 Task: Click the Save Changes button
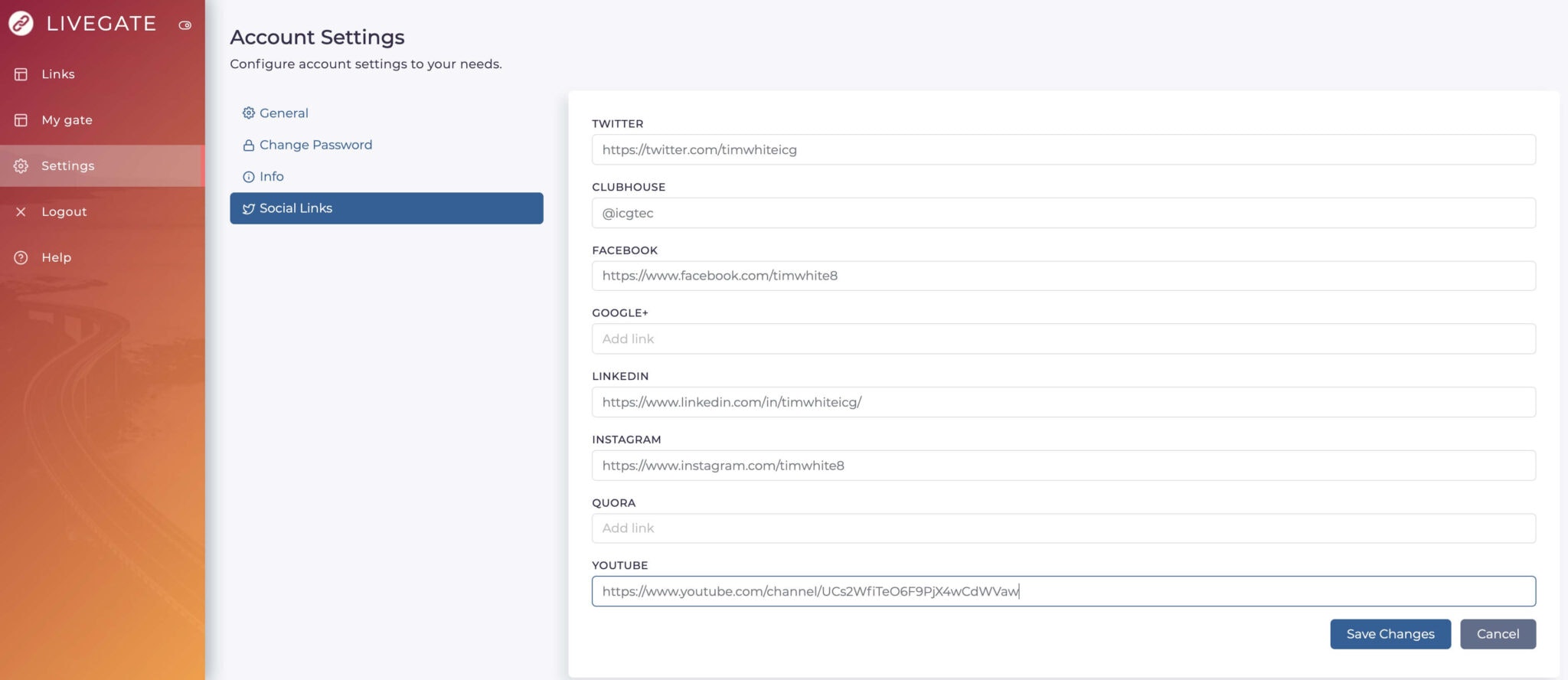[1390, 634]
